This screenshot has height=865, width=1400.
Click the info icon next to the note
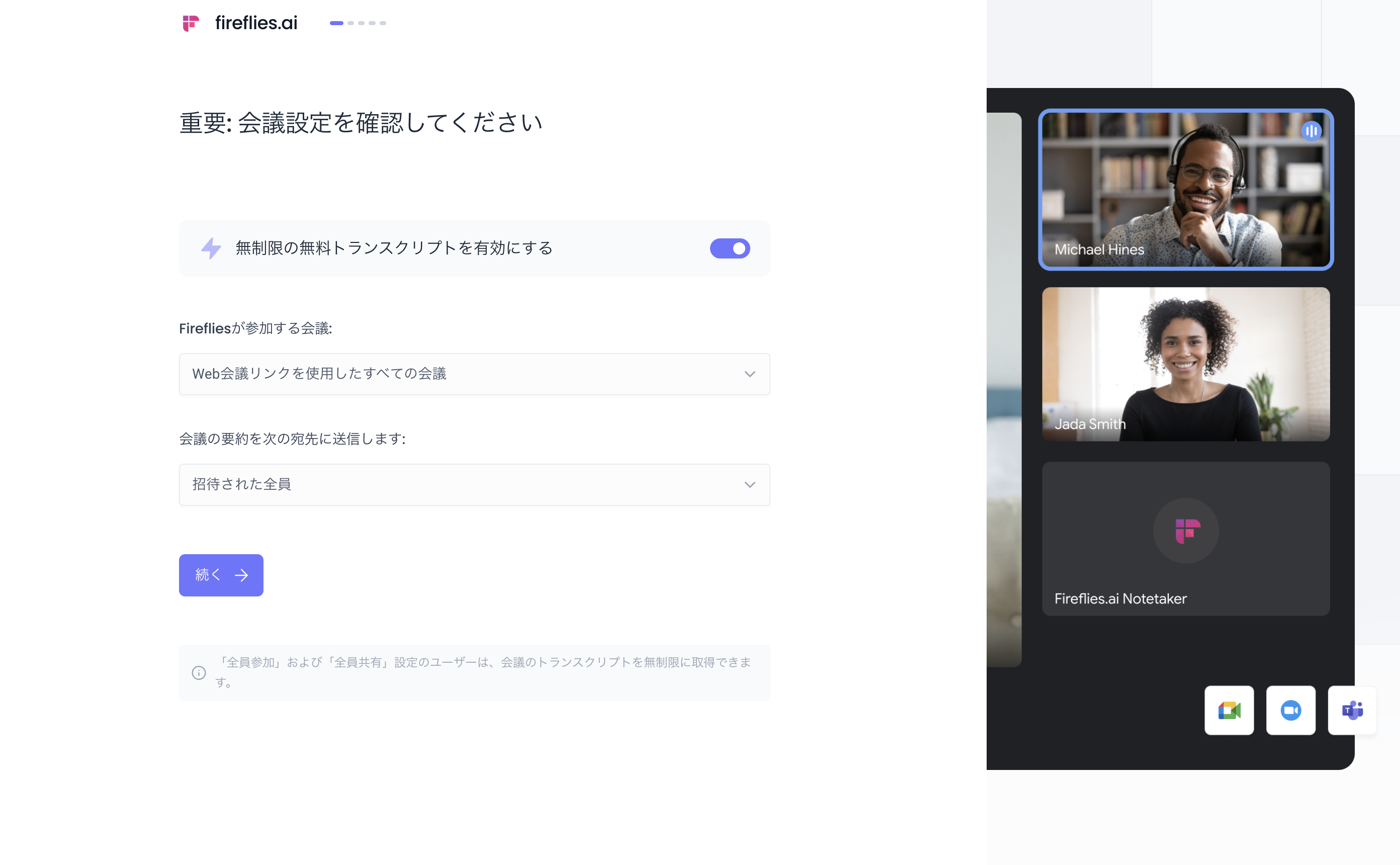click(x=199, y=673)
